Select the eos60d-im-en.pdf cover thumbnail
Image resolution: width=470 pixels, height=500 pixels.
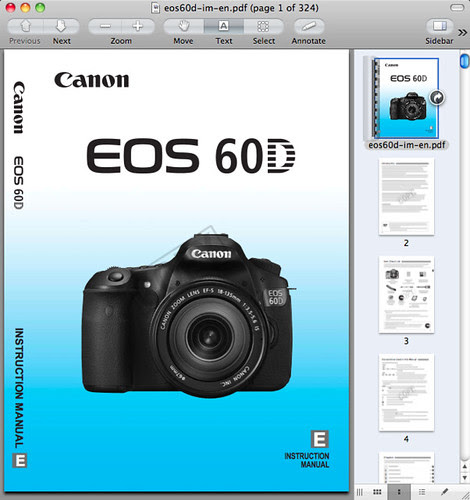406,98
